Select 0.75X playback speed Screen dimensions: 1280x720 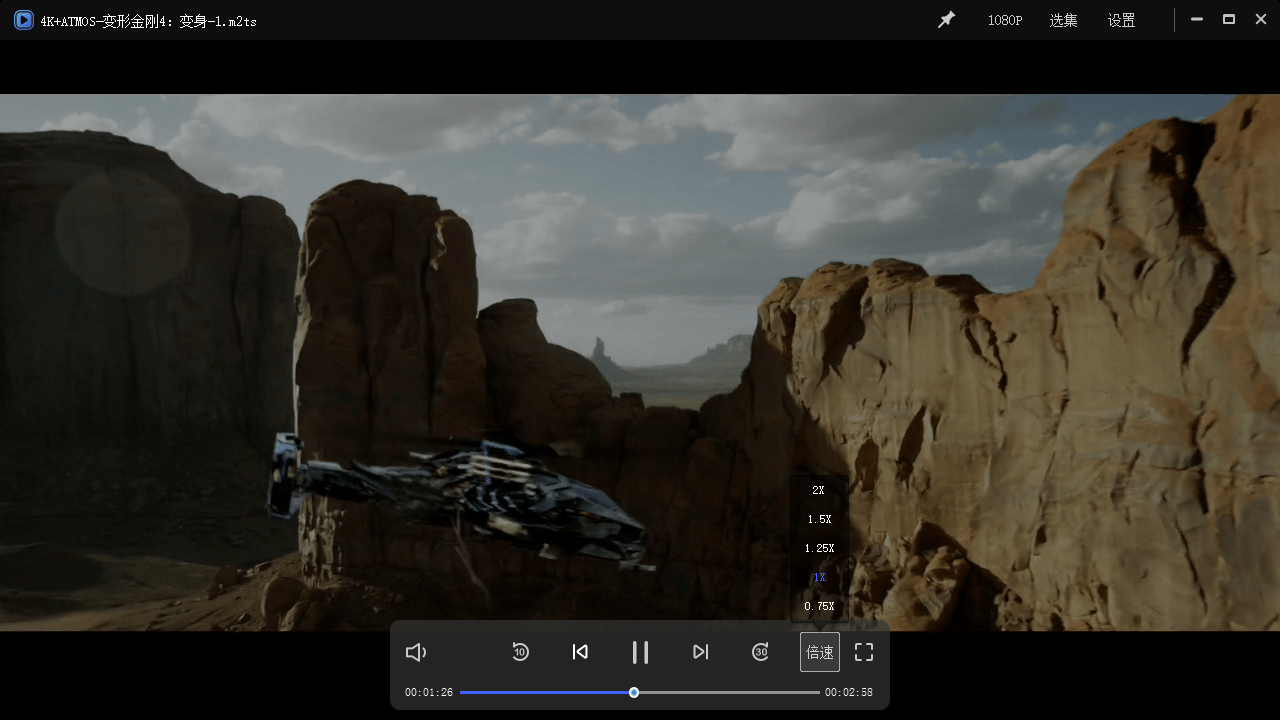tap(819, 607)
